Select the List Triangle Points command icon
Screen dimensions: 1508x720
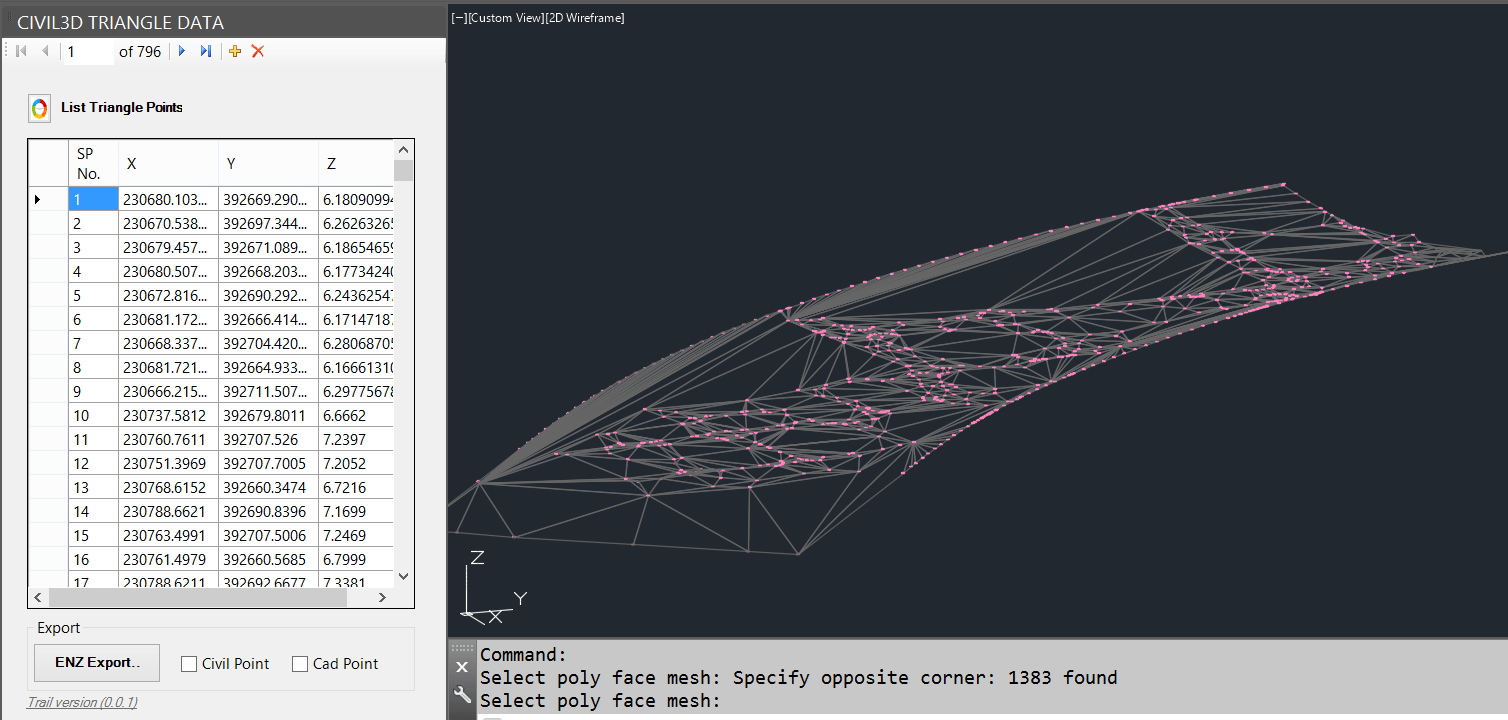[39, 107]
